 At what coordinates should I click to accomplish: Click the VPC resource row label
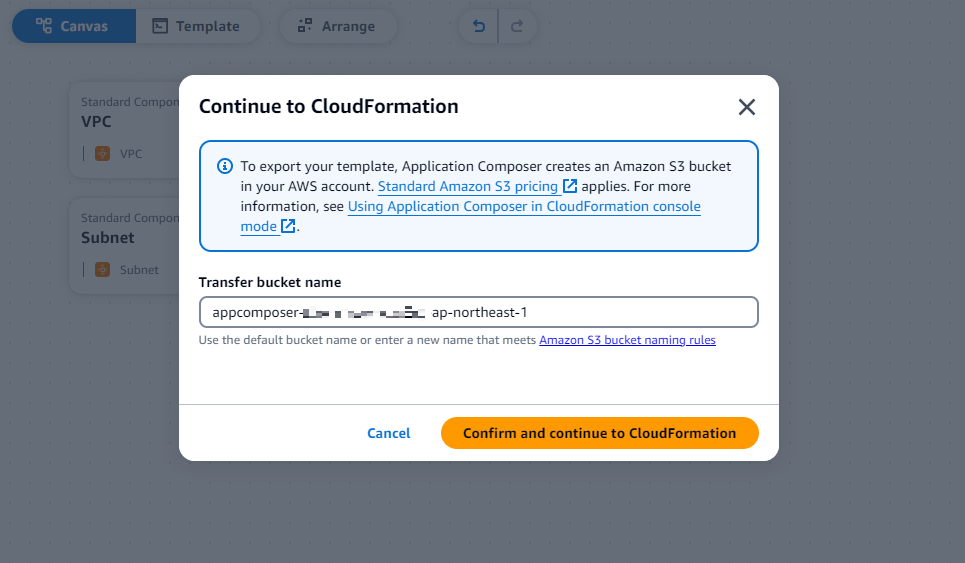[131, 154]
